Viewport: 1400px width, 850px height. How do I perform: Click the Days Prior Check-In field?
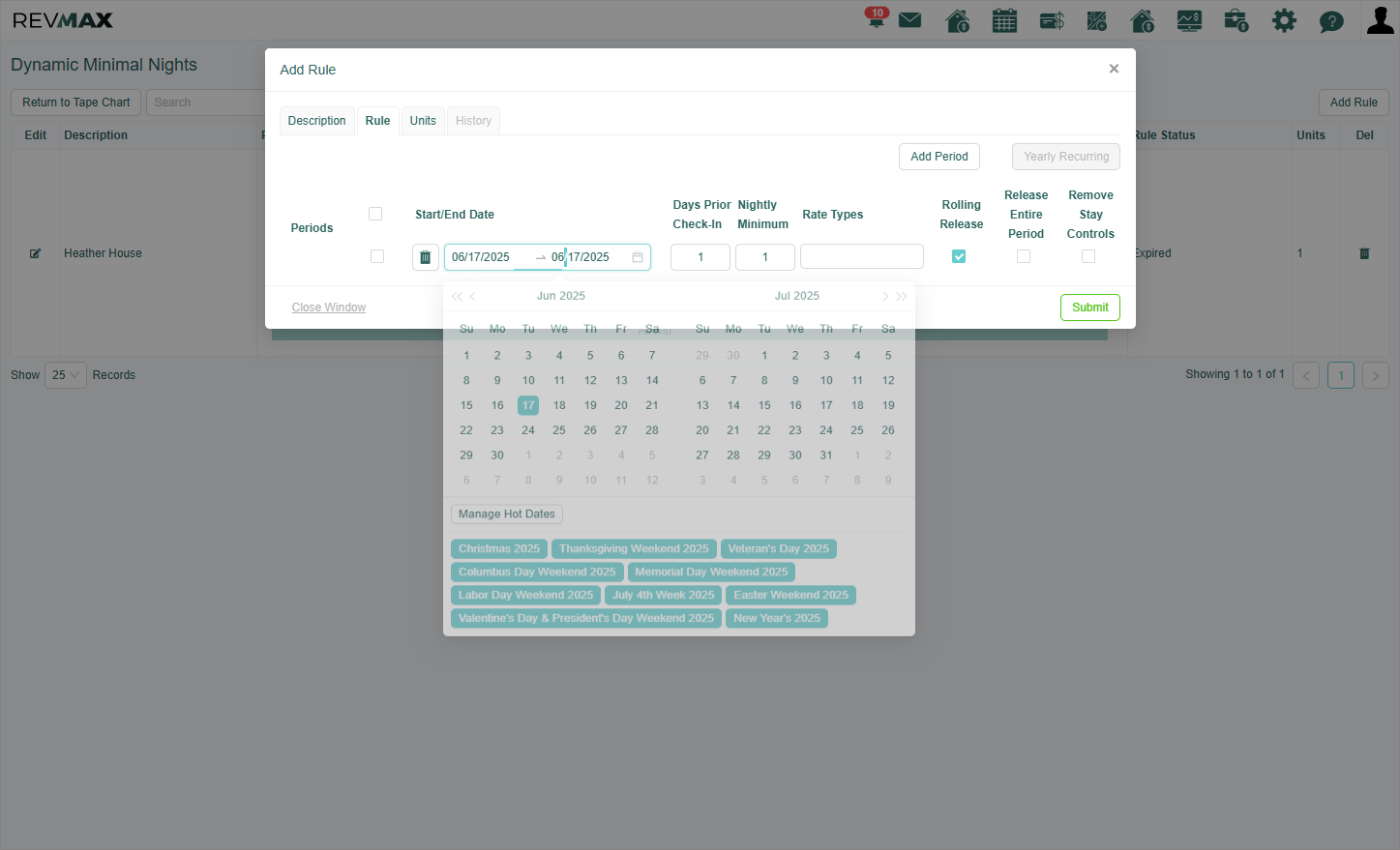point(700,257)
